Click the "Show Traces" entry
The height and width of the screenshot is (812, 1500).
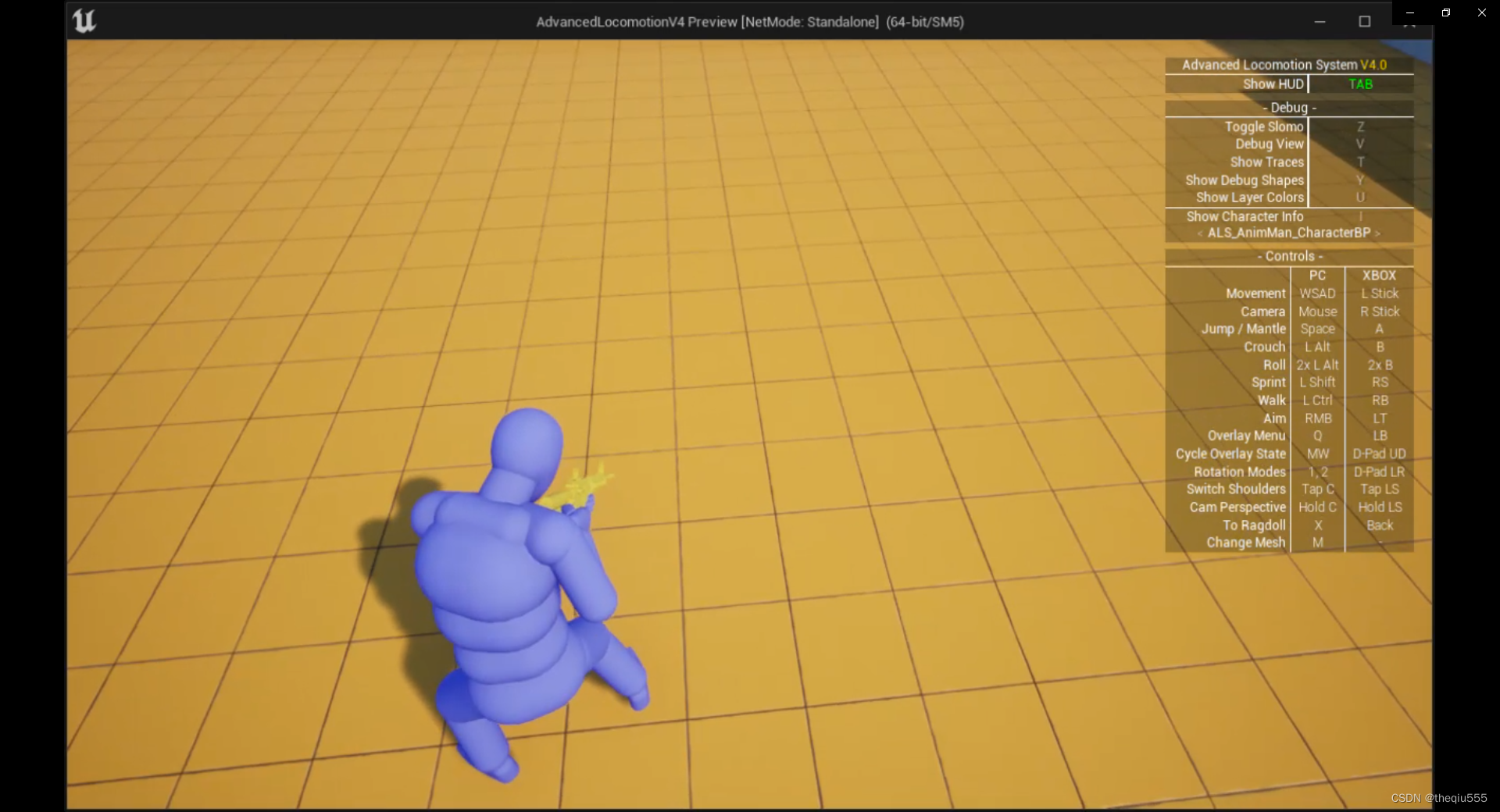1267,162
